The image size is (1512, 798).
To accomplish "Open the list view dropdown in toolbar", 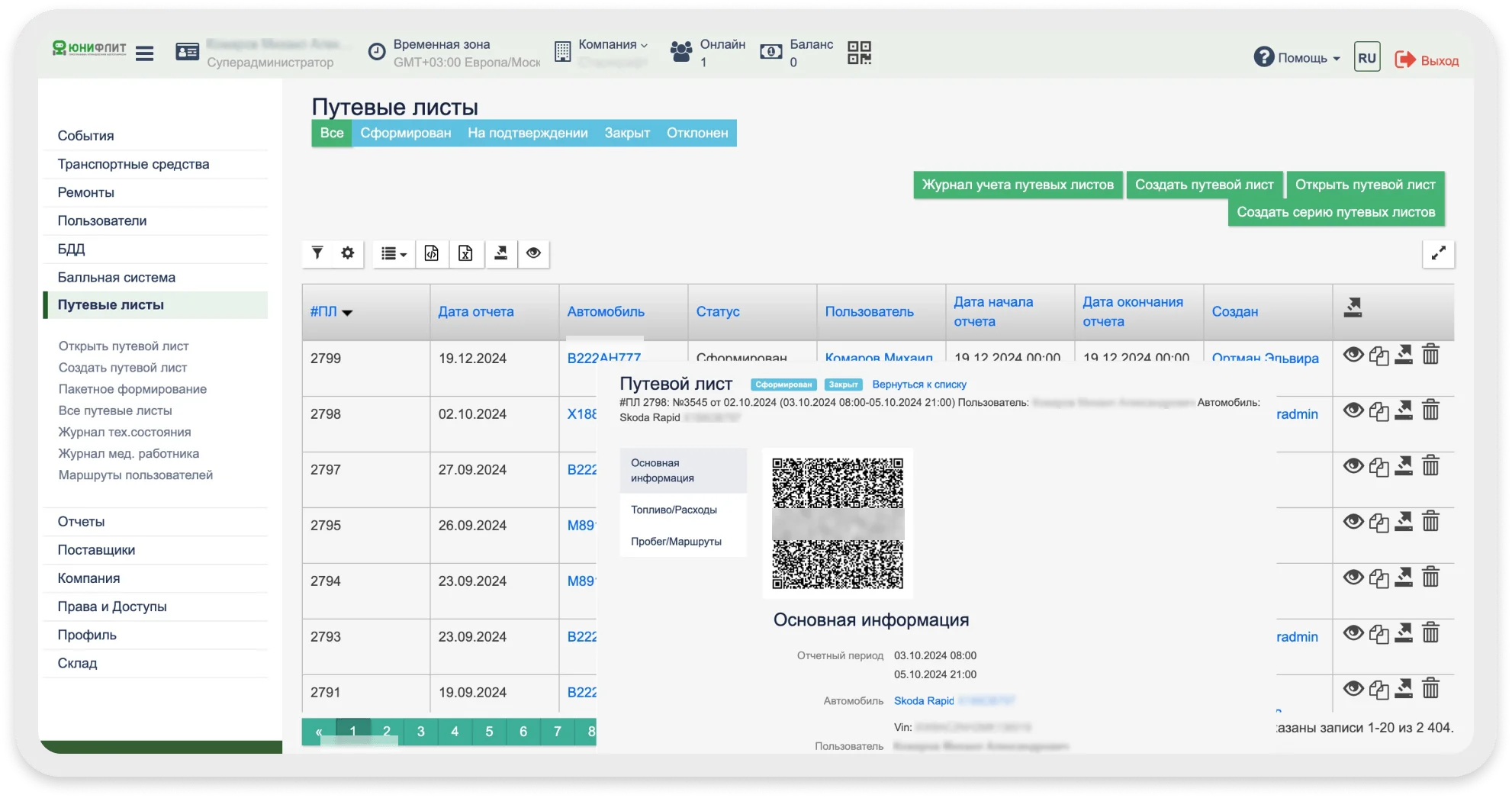I will 394,253.
